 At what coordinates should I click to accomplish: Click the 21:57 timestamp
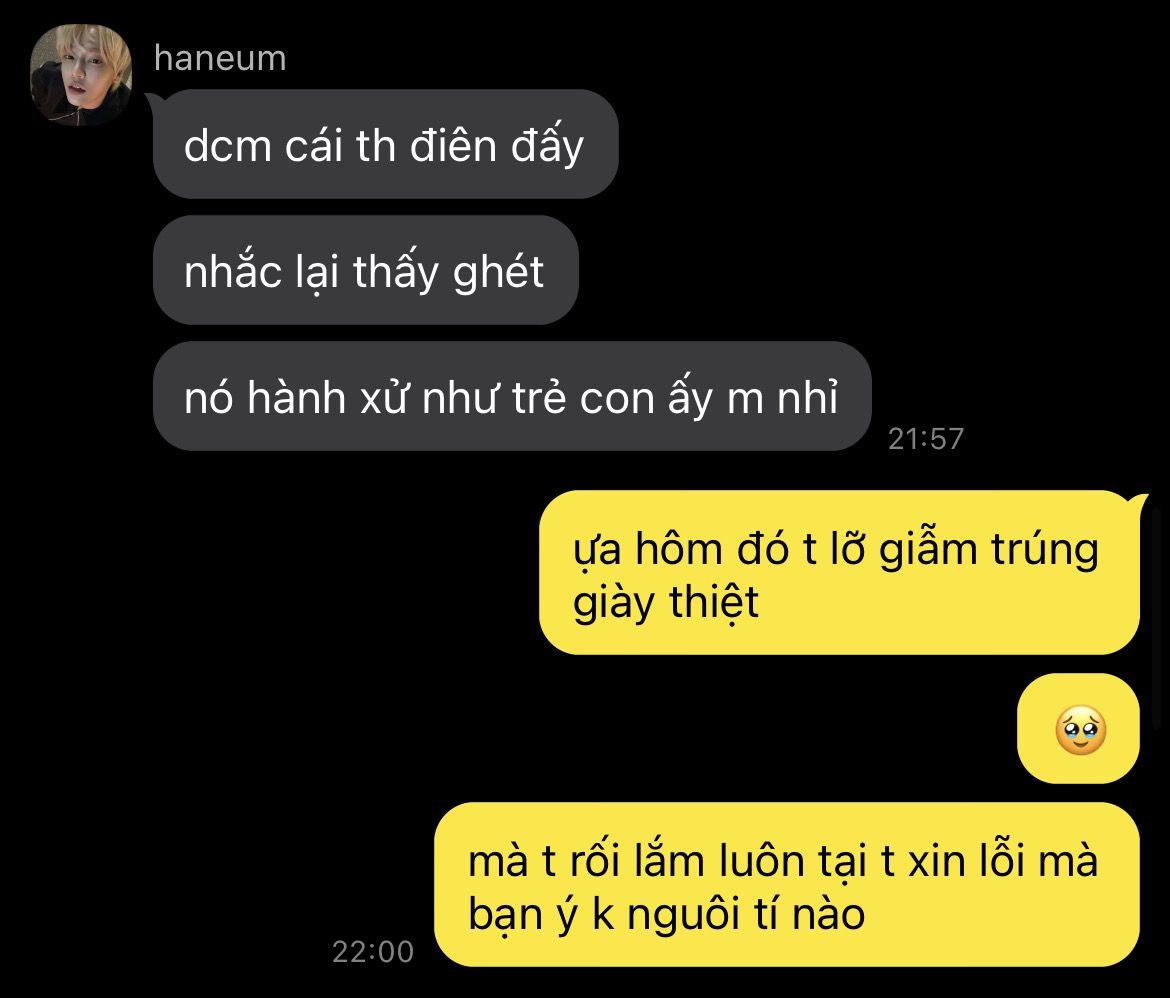coord(925,439)
